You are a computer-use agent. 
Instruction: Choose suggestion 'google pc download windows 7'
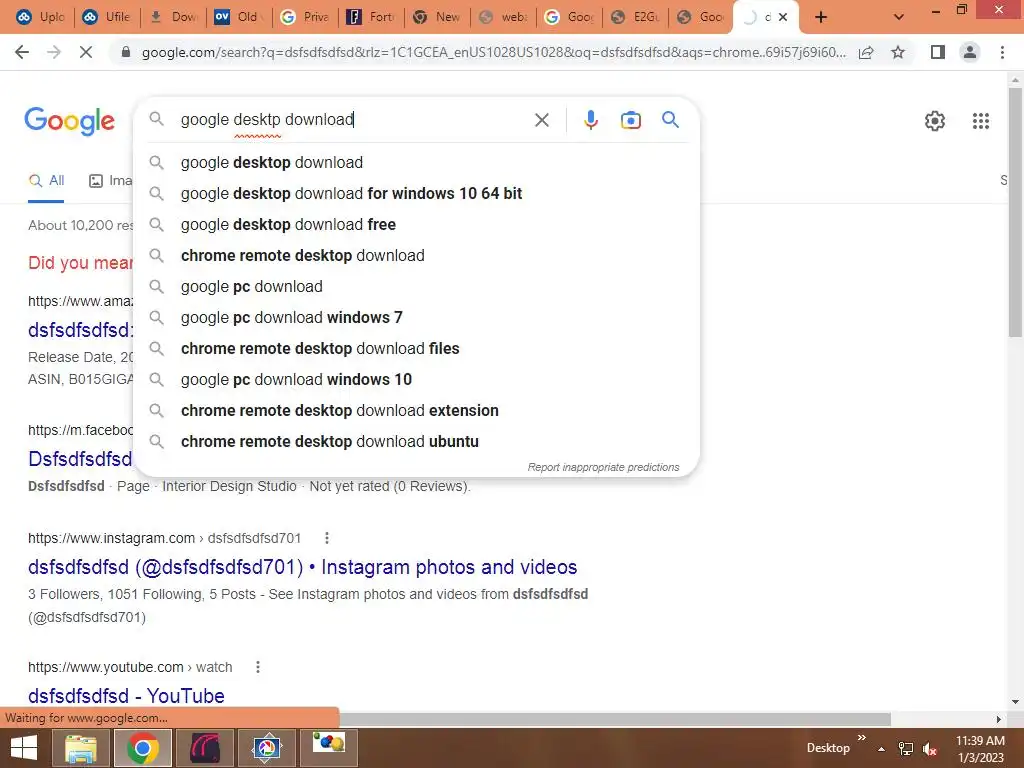417,317
